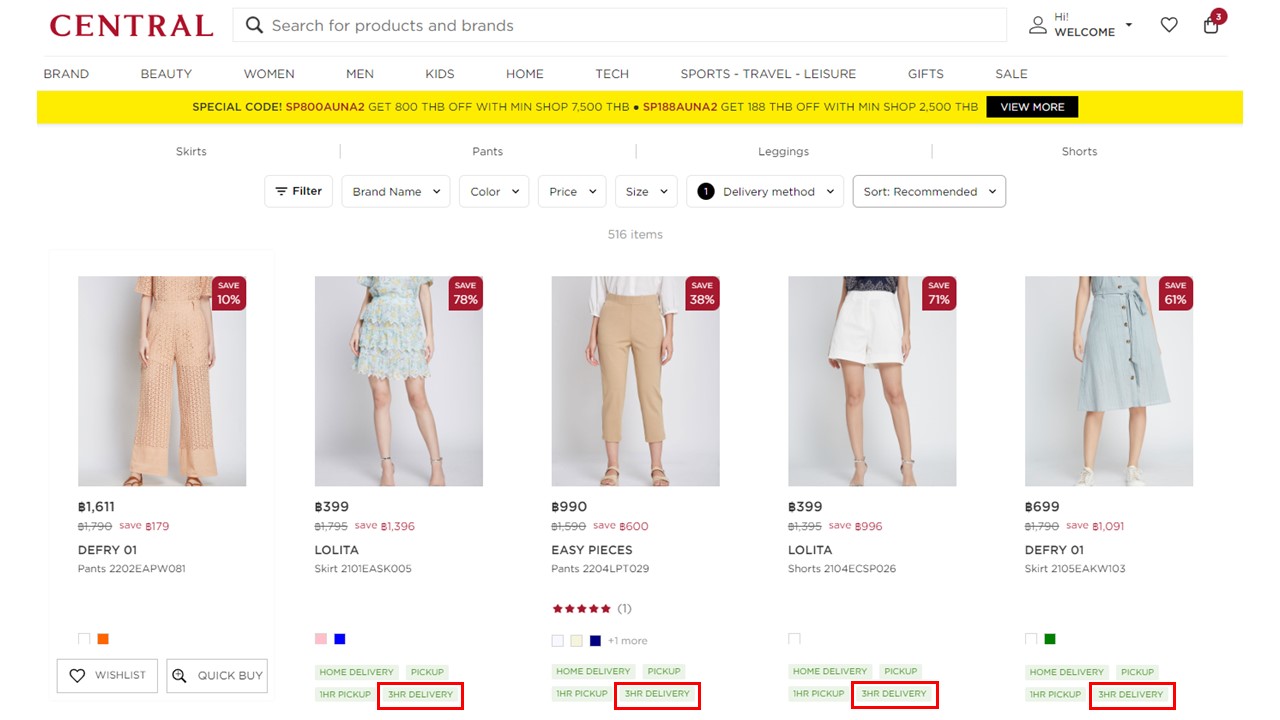The width and height of the screenshot is (1280, 720).
Task: Click the star rating on EASY PIECES pants
Action: (x=581, y=608)
